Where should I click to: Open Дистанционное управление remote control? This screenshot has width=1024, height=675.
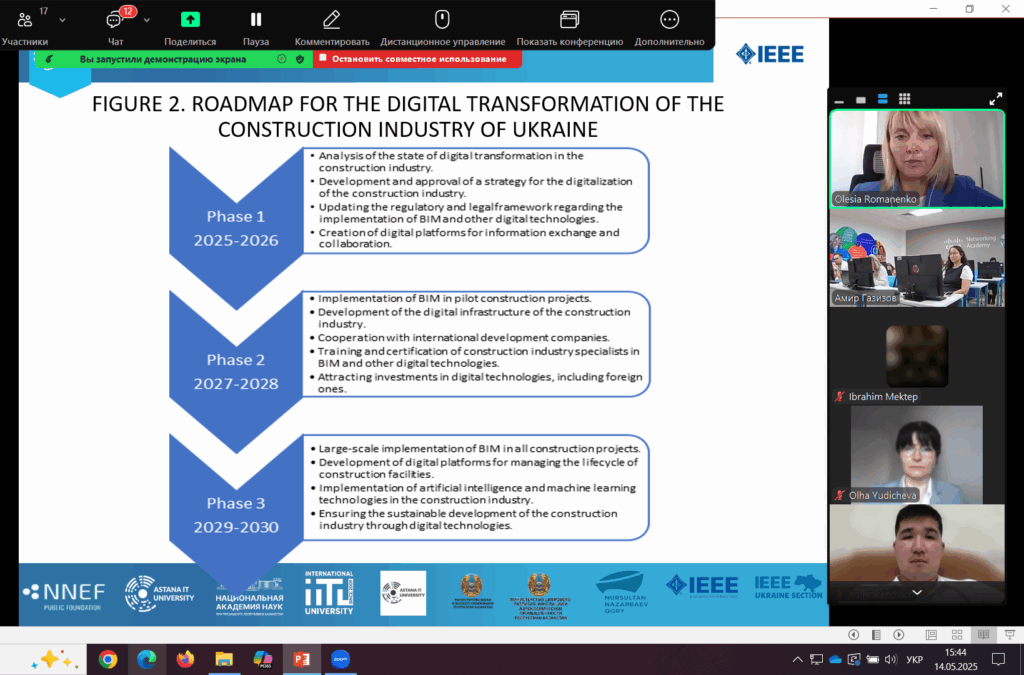click(443, 26)
